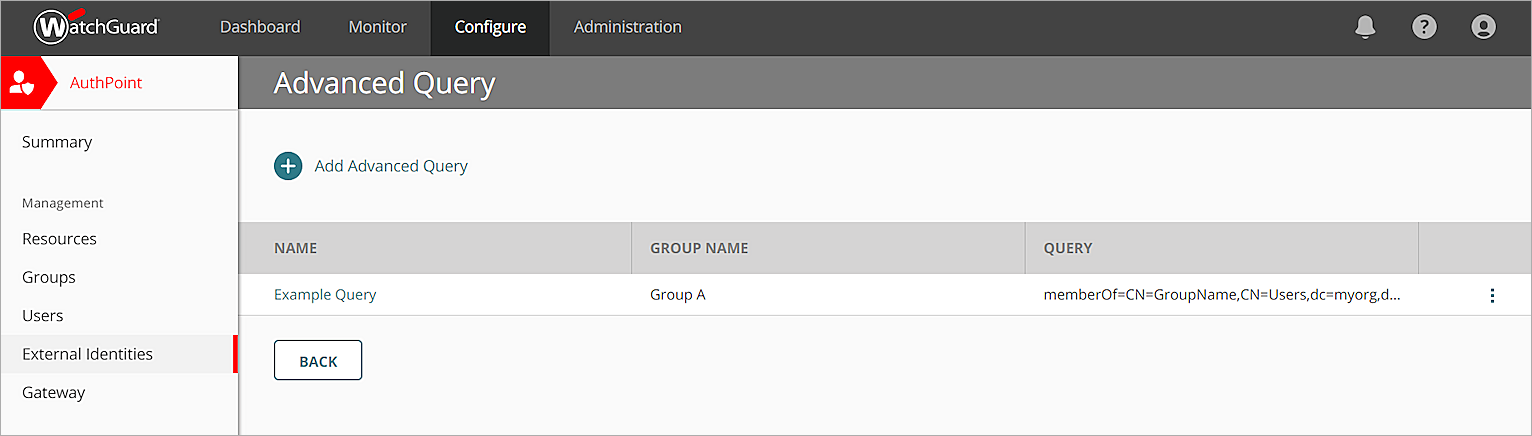Viewport: 1532px width, 436px height.
Task: Open External Identities section
Action: [x=87, y=354]
